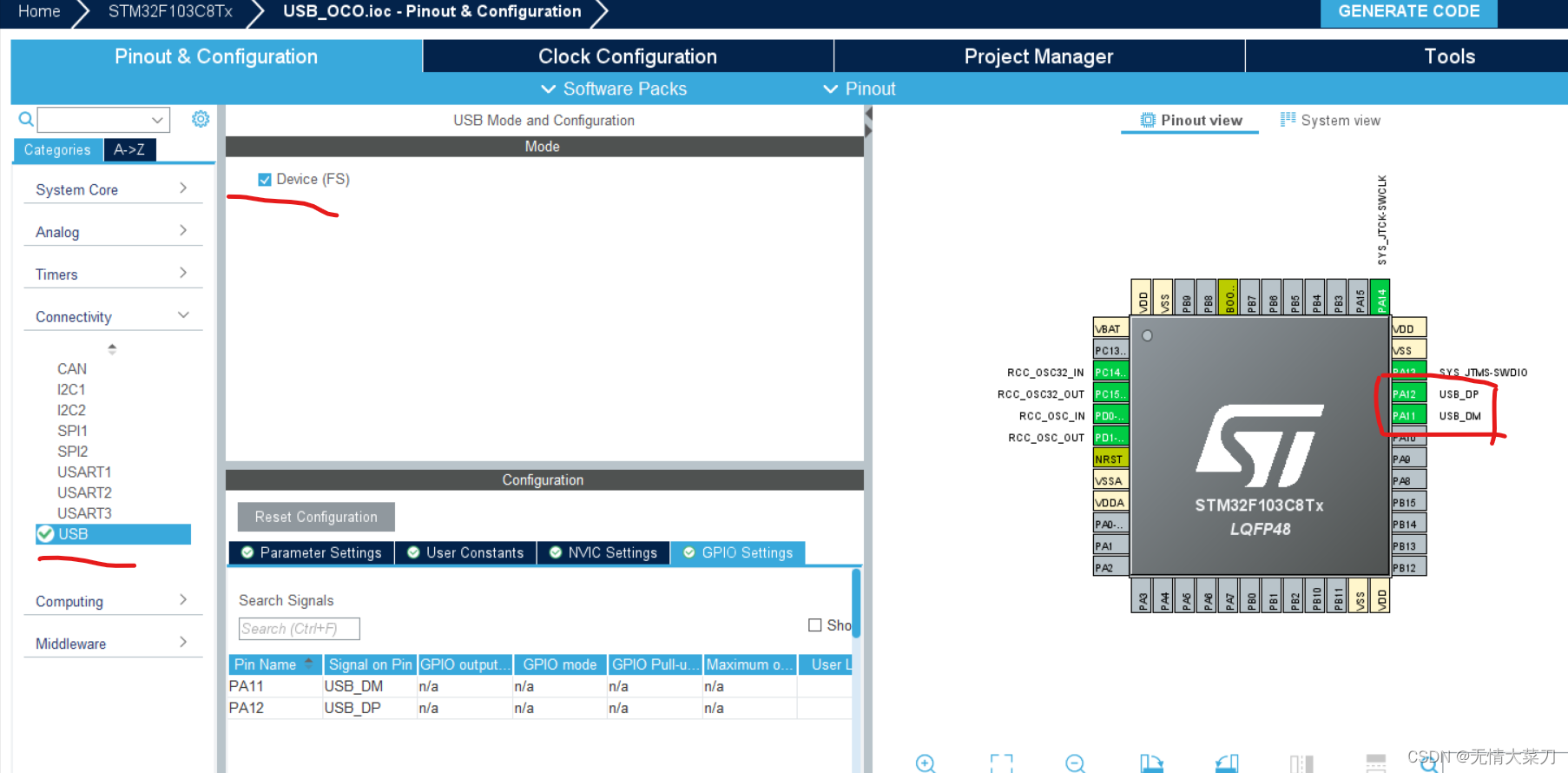
Task: Rotate the chip counter-clockwise icon
Action: (x=1227, y=763)
